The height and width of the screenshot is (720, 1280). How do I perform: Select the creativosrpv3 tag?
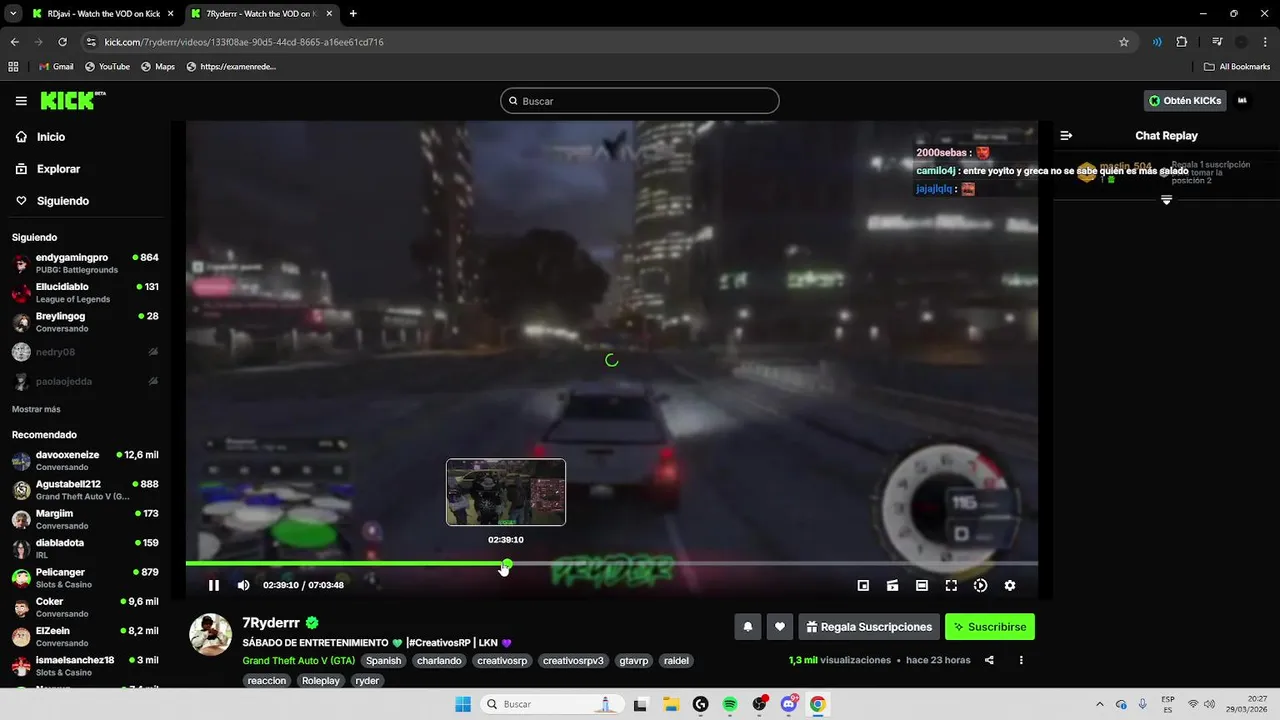pos(573,661)
